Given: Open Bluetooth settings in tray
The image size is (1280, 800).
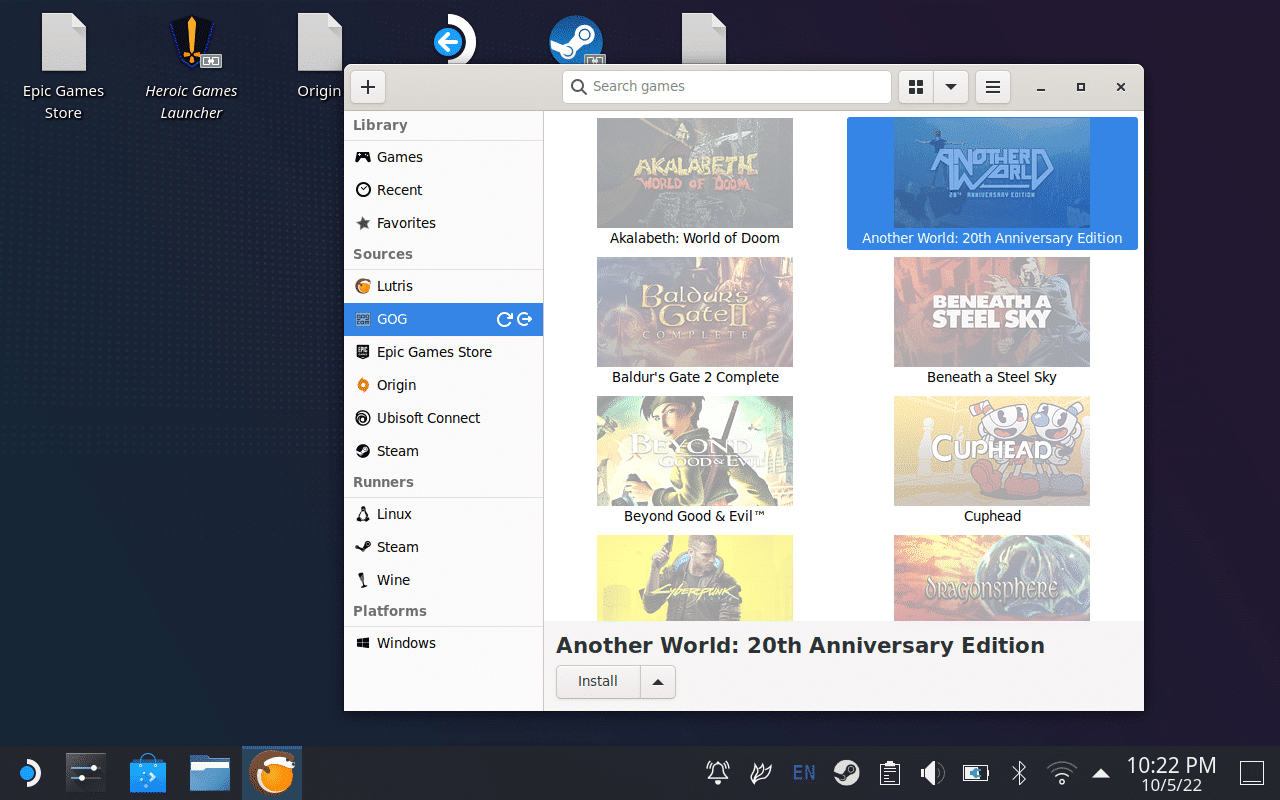Looking at the screenshot, I should pyautogui.click(x=1019, y=772).
